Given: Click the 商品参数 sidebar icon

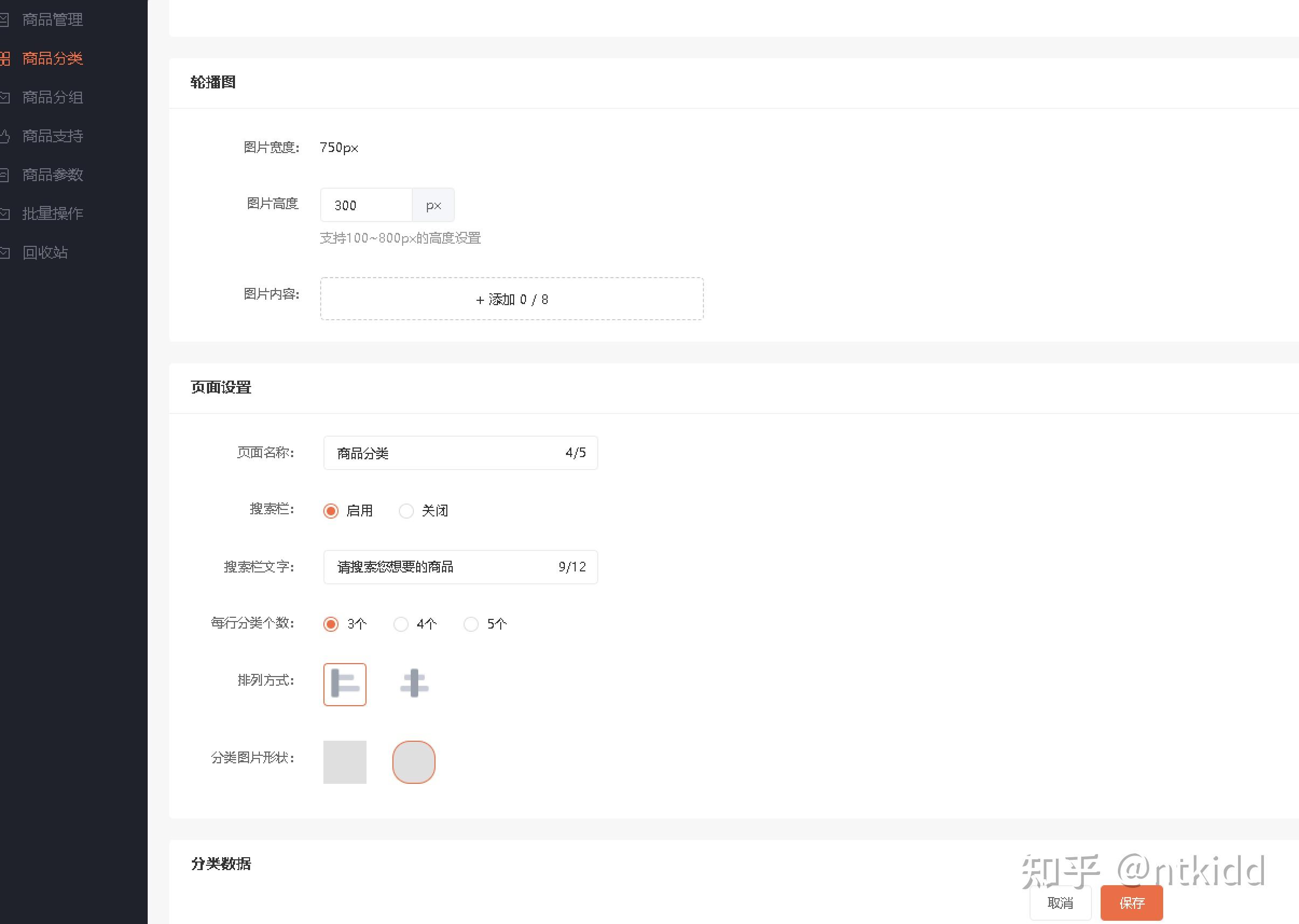Looking at the screenshot, I should (x=5, y=175).
